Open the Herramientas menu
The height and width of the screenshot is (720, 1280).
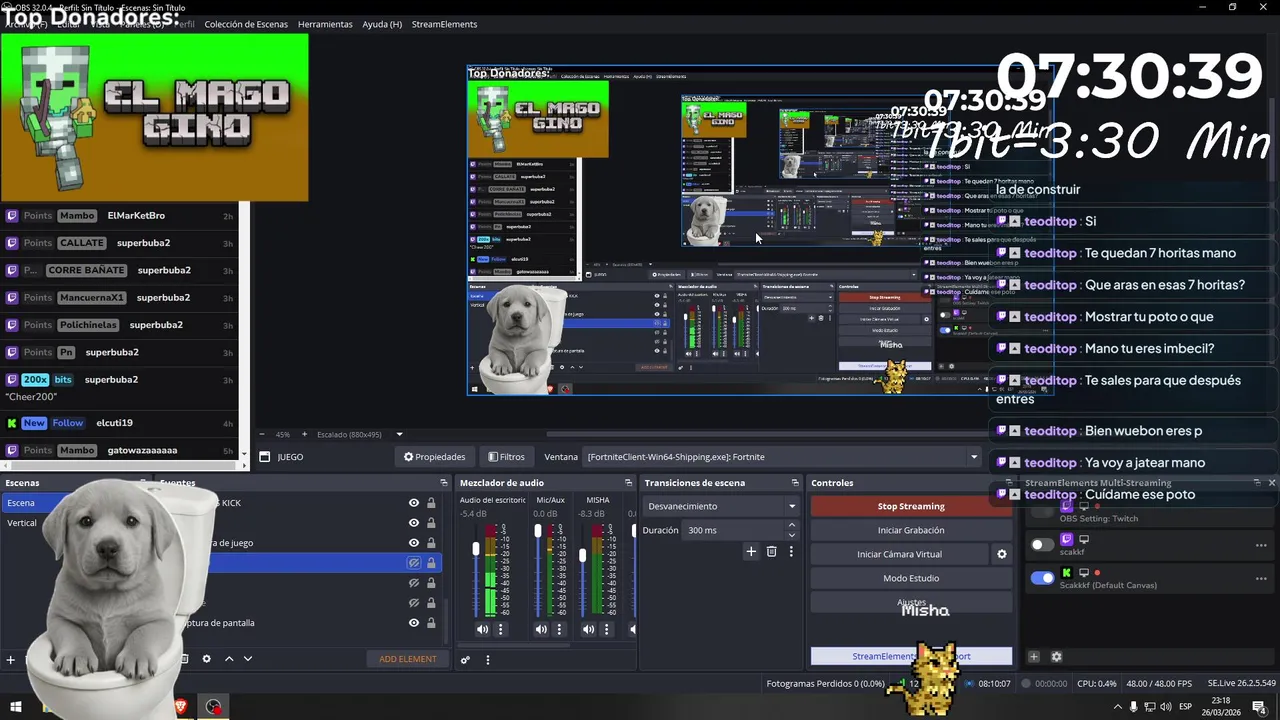(x=325, y=24)
